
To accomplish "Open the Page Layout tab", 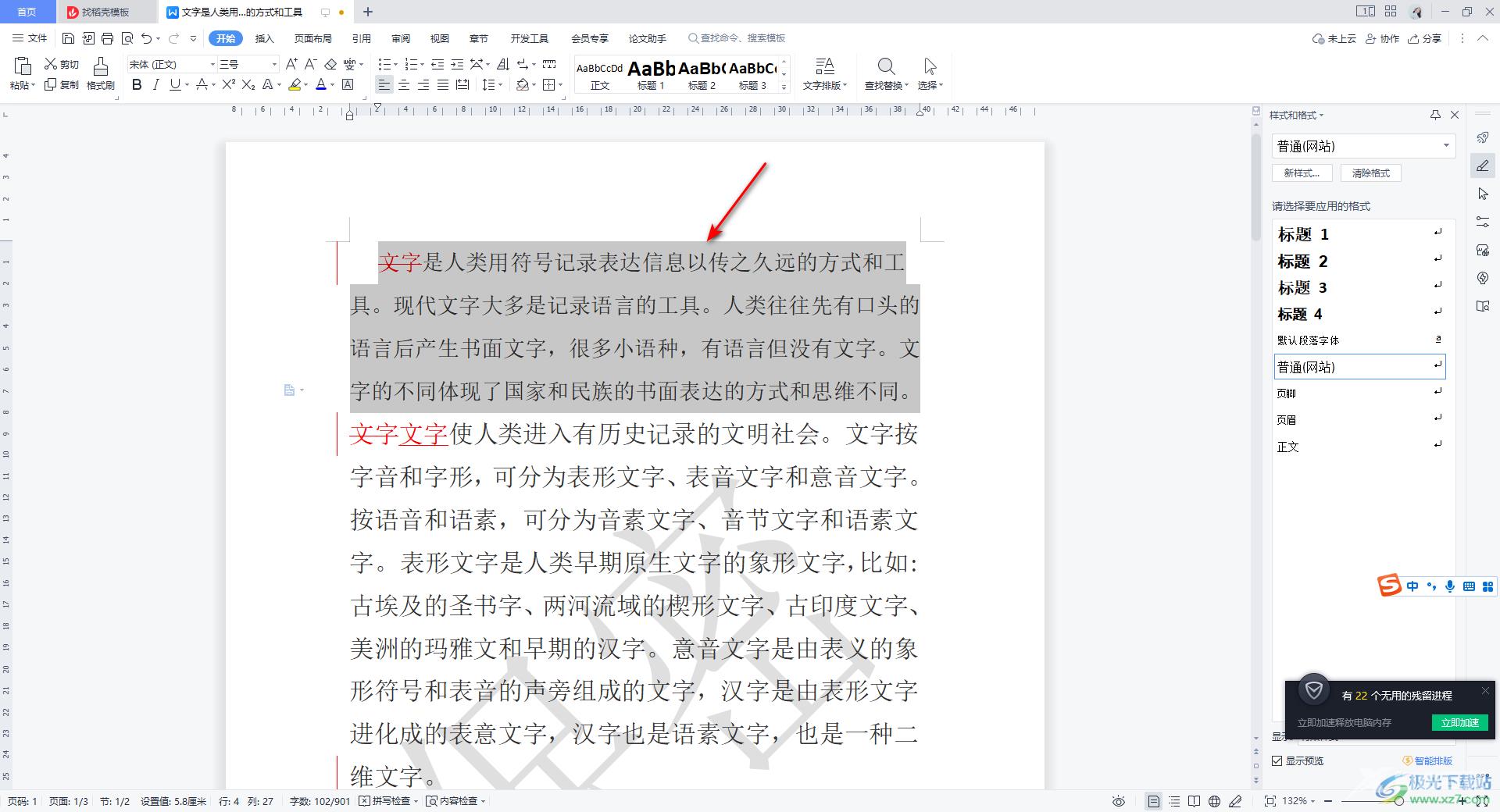I will tap(312, 38).
